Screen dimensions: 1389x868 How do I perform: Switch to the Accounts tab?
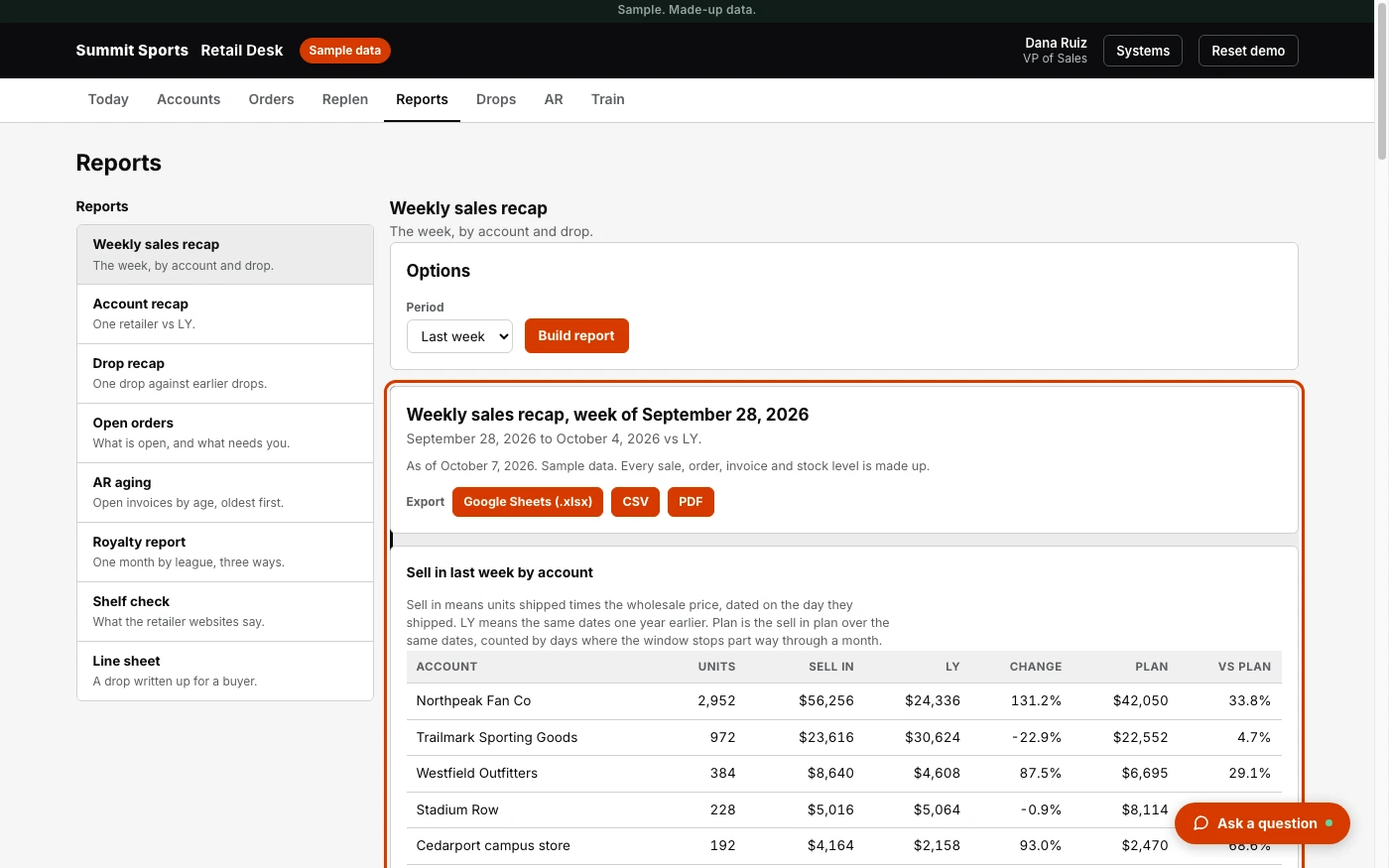(189, 99)
